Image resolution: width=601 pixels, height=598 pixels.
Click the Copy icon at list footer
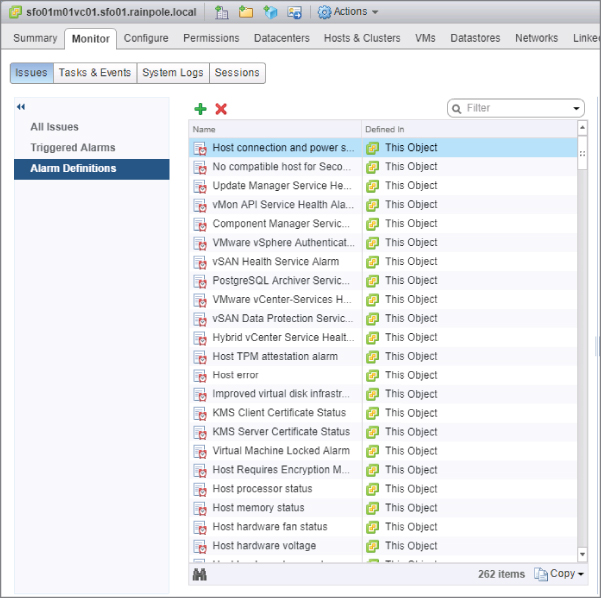click(541, 574)
